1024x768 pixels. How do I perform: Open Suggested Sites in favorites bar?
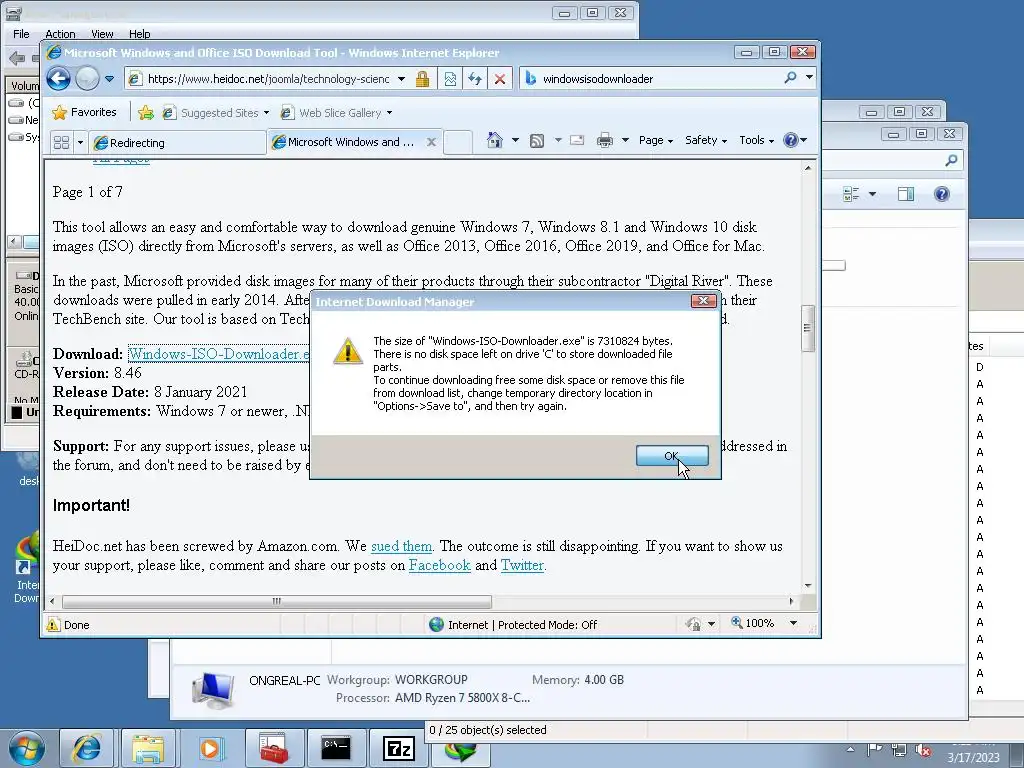tap(216, 112)
